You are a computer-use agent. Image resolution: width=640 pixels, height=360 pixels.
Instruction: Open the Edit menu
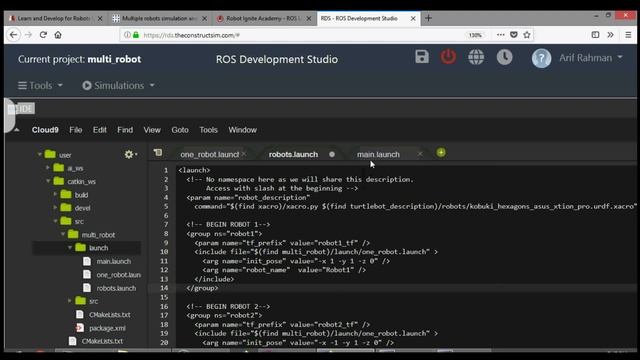coord(100,130)
